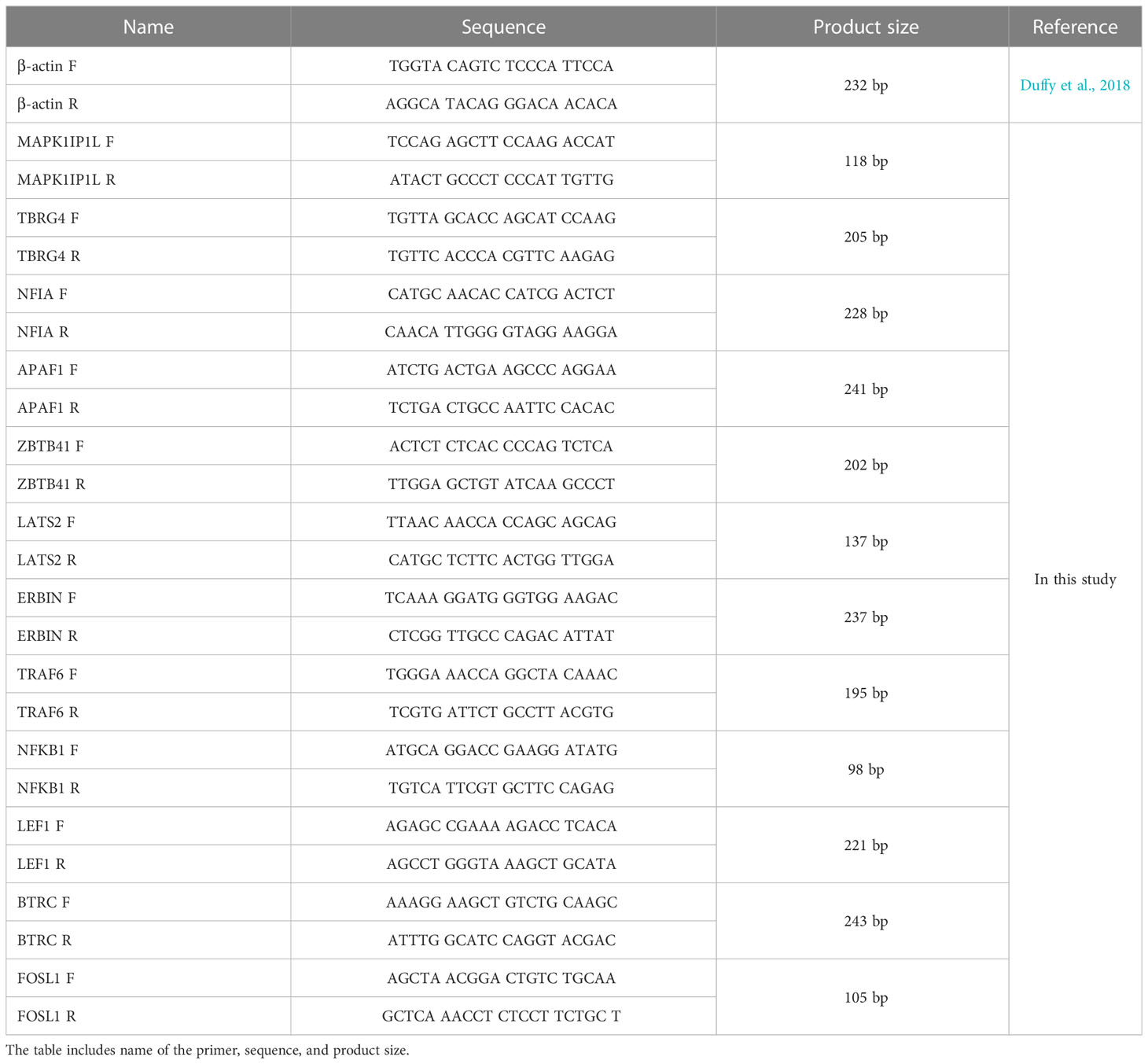Select sequence TCCAG AGCTT CCAAG ACCAT
This screenshot has height=1064, width=1148.
click(502, 142)
